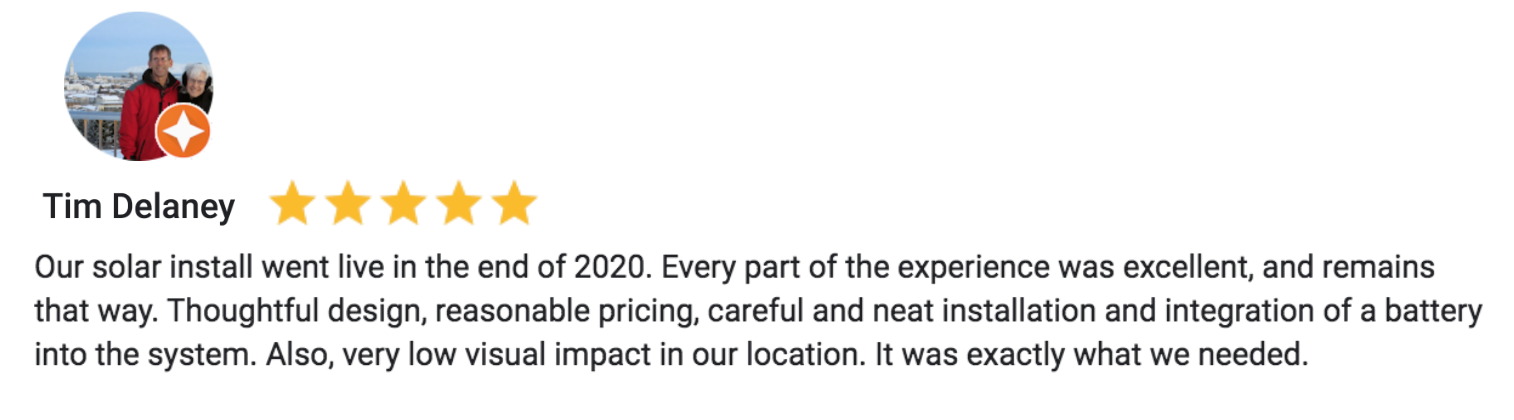
Task: Open Tim Delaney's reviewer profile name
Action: (x=139, y=207)
